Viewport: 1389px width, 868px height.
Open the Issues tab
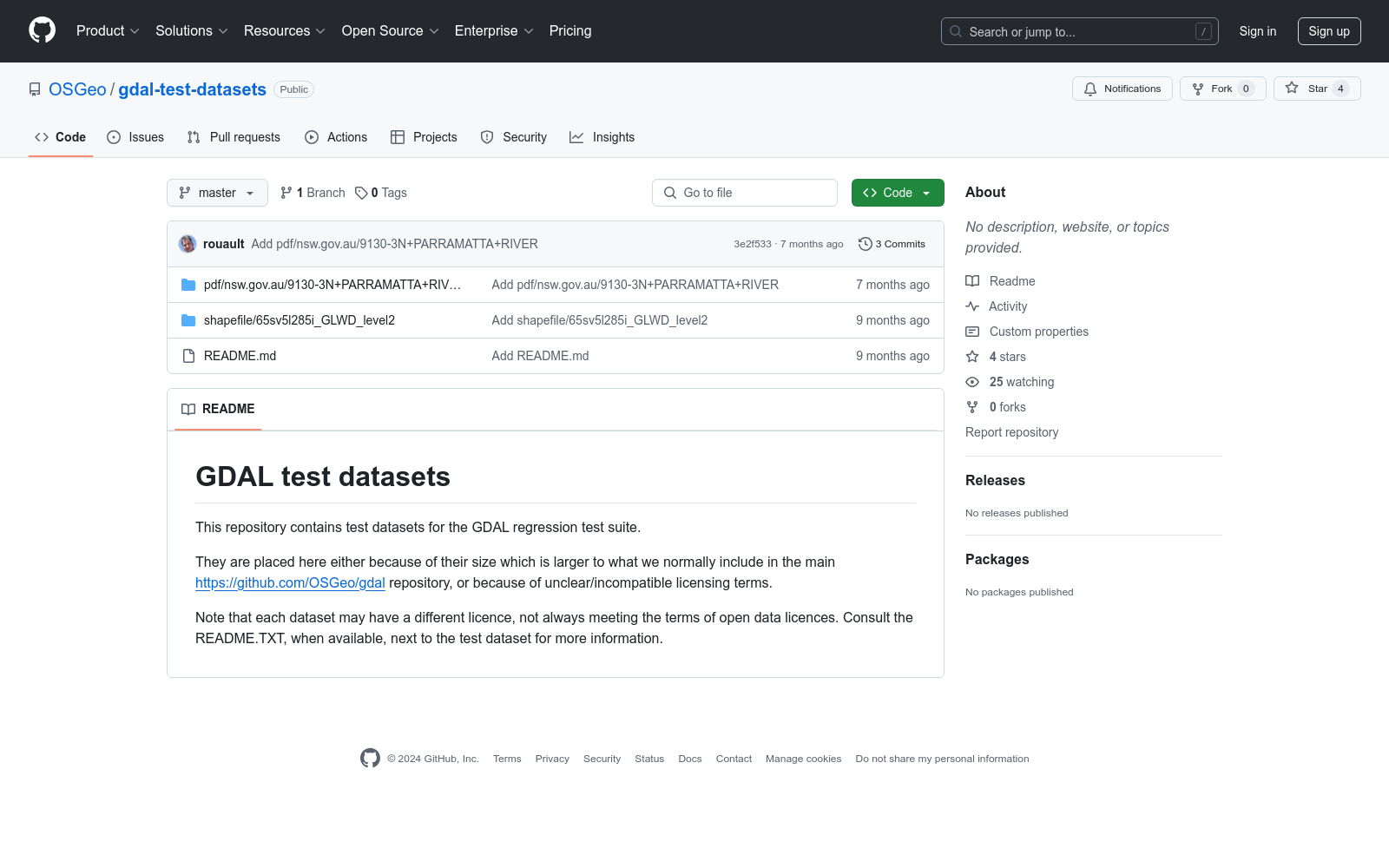pyautogui.click(x=135, y=137)
